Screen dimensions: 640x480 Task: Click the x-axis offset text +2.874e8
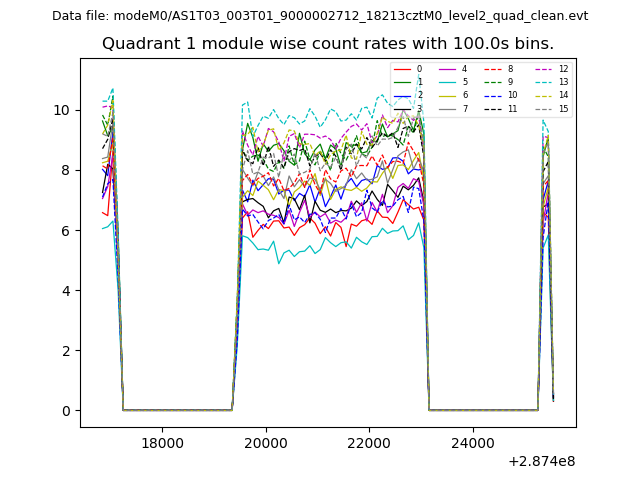(x=541, y=461)
